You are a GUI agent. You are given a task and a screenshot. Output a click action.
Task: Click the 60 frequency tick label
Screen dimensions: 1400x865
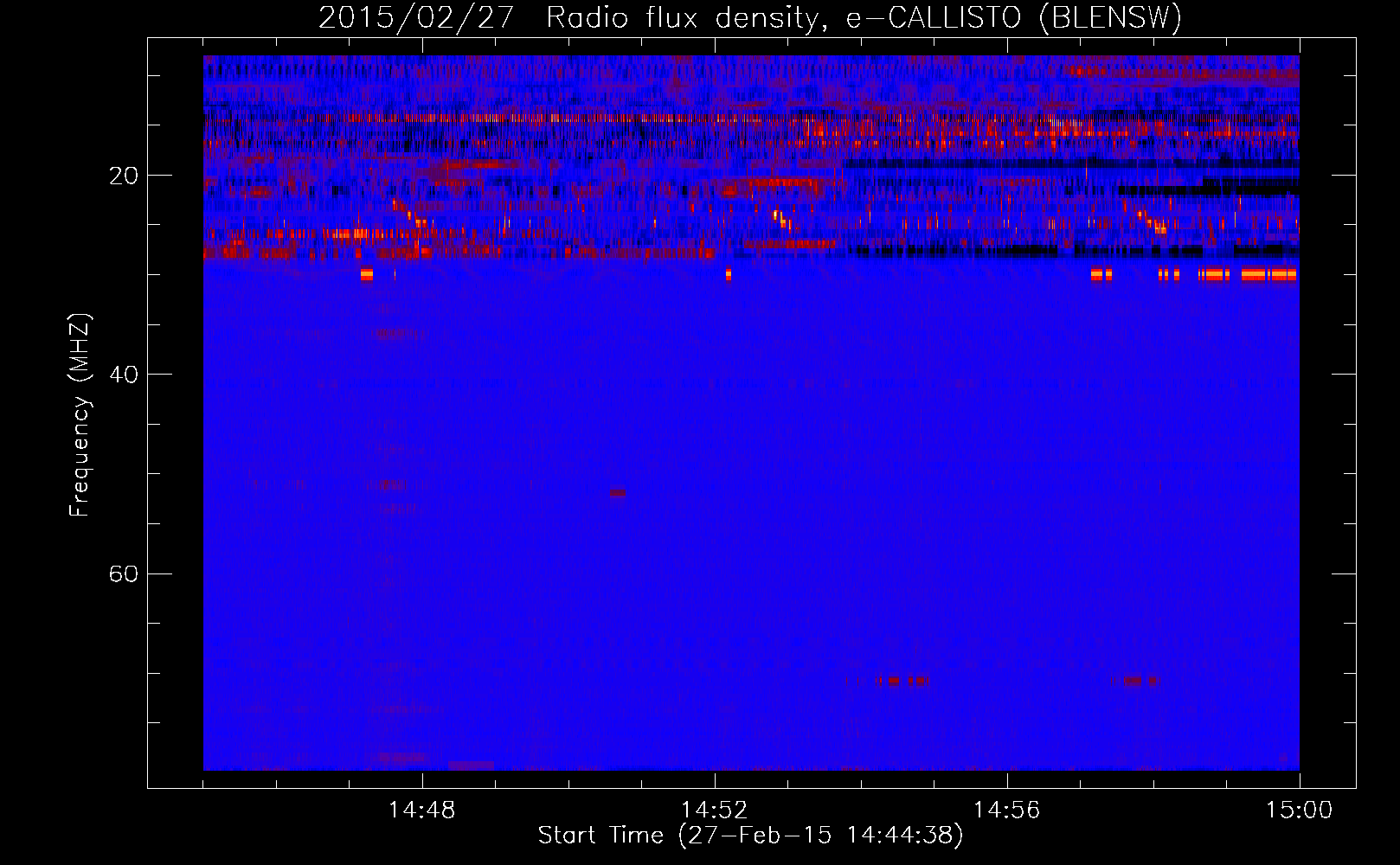124,574
